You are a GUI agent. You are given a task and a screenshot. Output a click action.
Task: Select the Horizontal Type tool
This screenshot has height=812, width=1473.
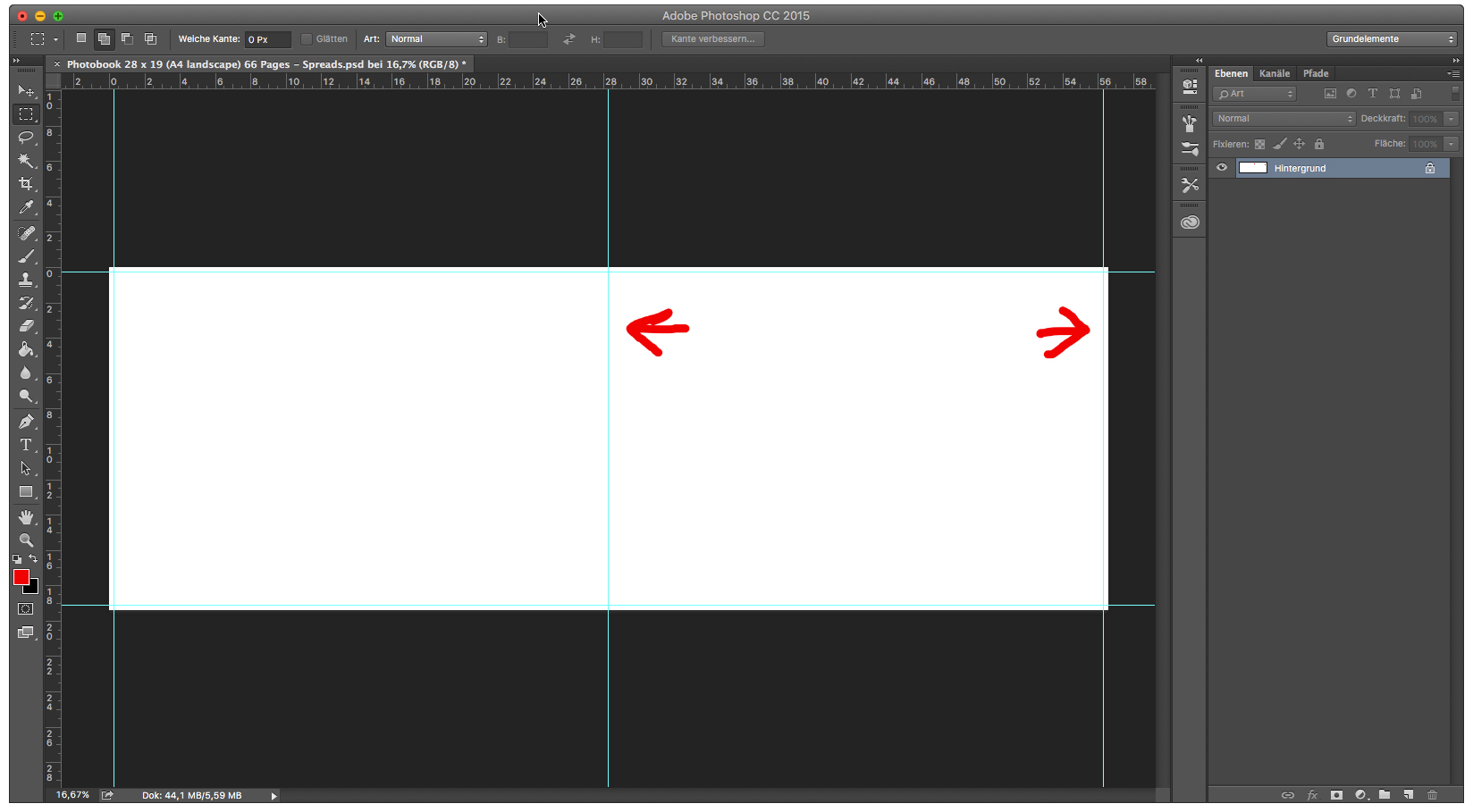point(26,445)
